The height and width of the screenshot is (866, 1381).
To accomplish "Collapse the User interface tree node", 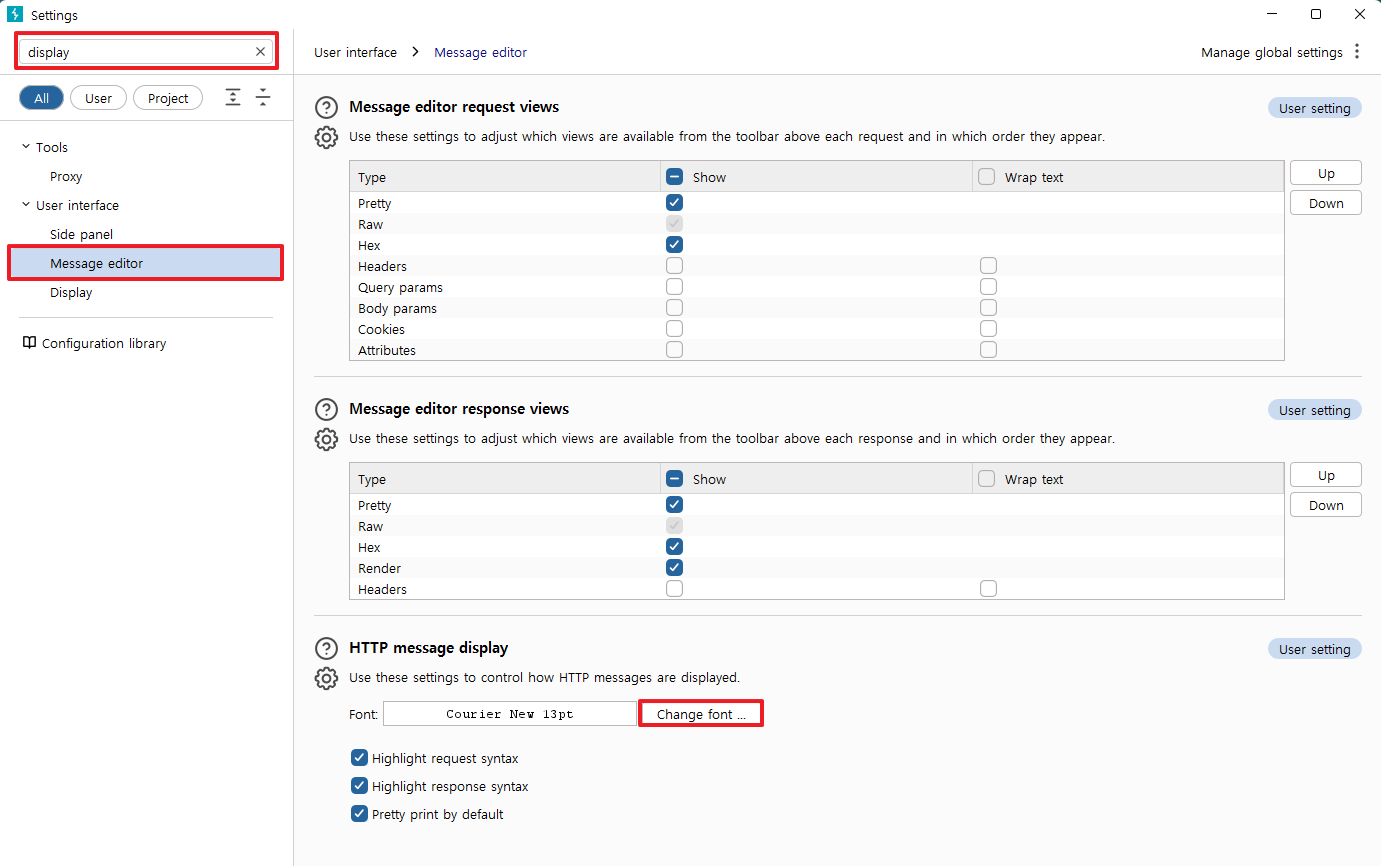I will click(26, 205).
